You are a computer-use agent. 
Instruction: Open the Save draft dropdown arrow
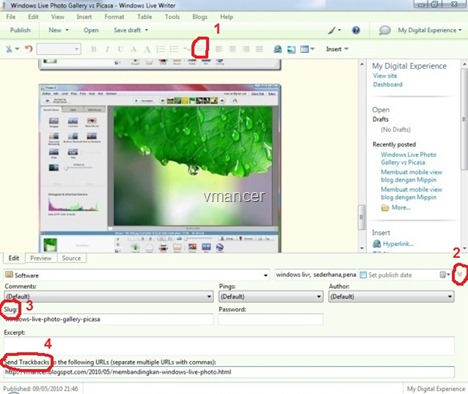coord(146,30)
